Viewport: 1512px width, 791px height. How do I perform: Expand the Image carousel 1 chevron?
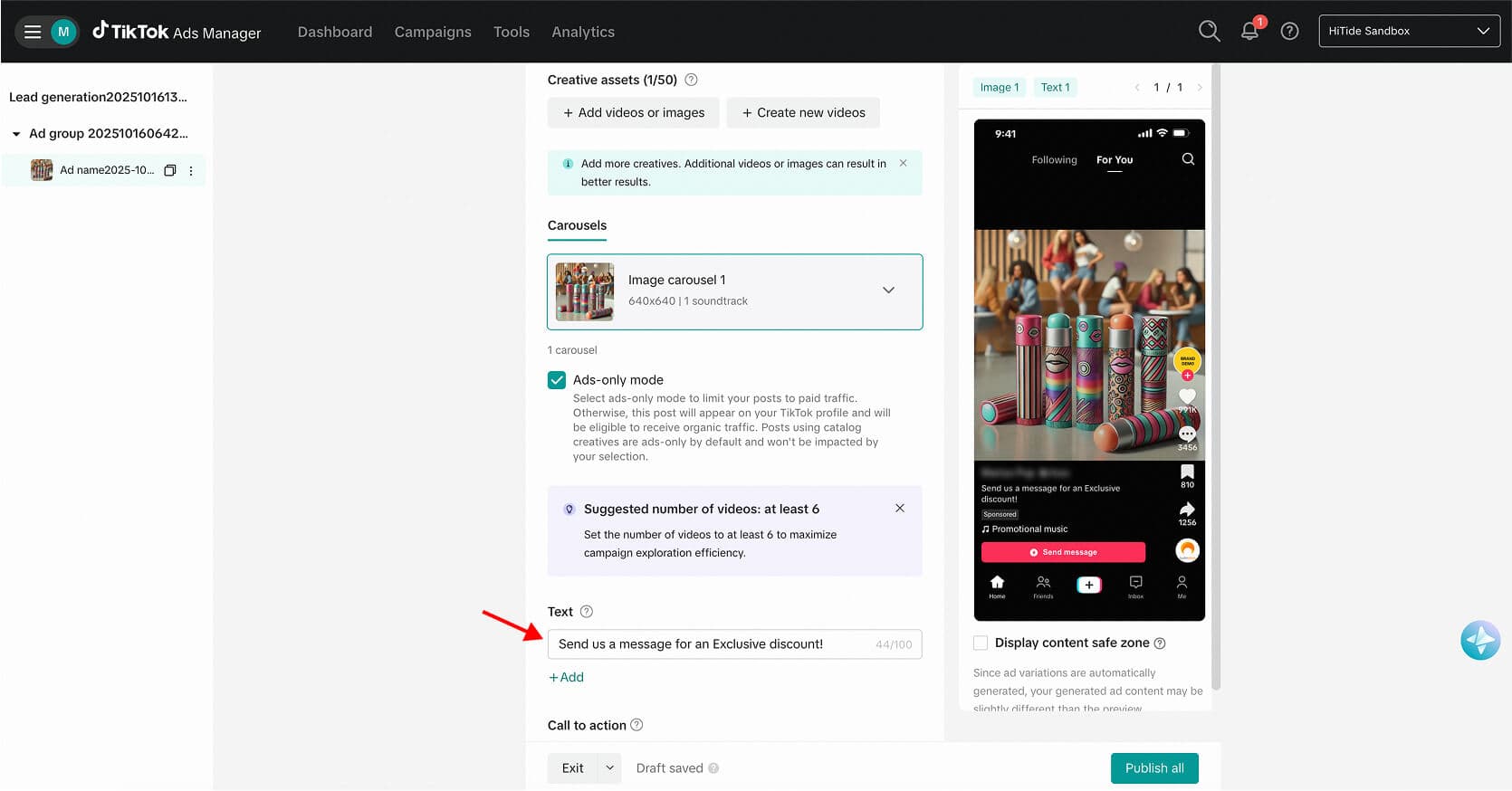coord(888,291)
